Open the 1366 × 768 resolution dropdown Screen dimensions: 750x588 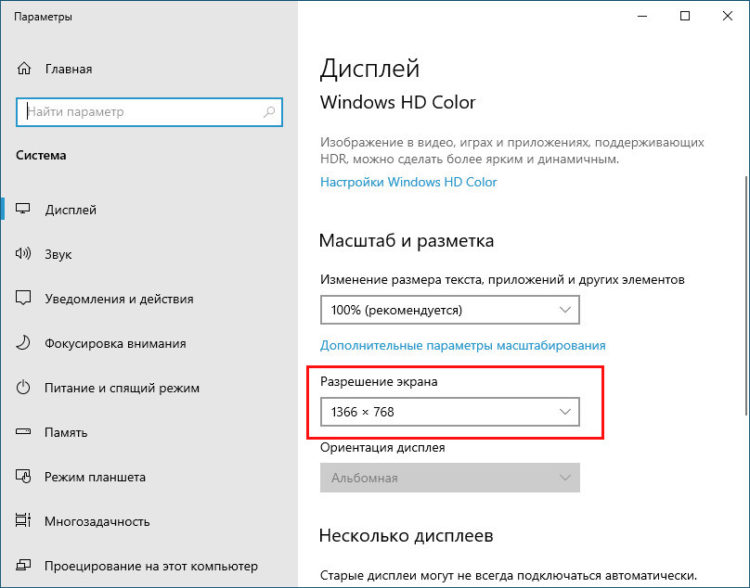(x=449, y=412)
